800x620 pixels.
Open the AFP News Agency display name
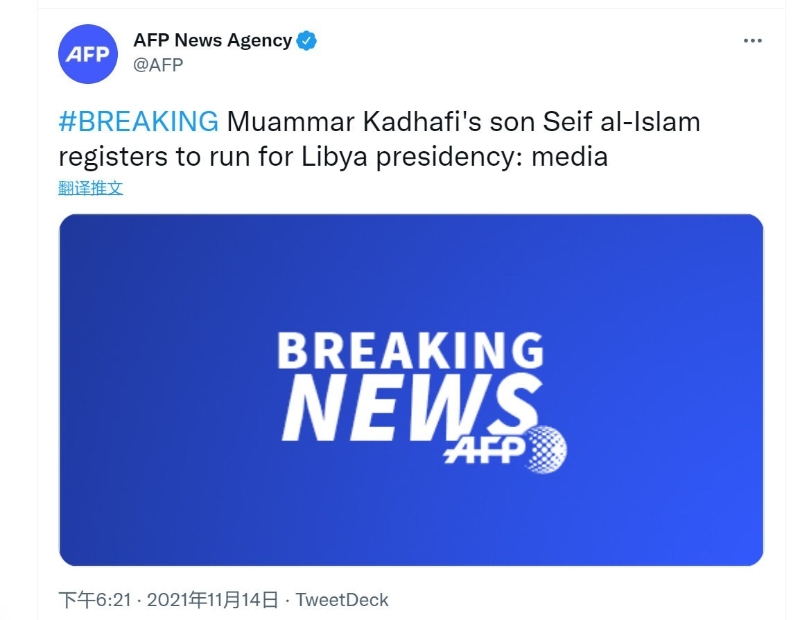point(212,41)
